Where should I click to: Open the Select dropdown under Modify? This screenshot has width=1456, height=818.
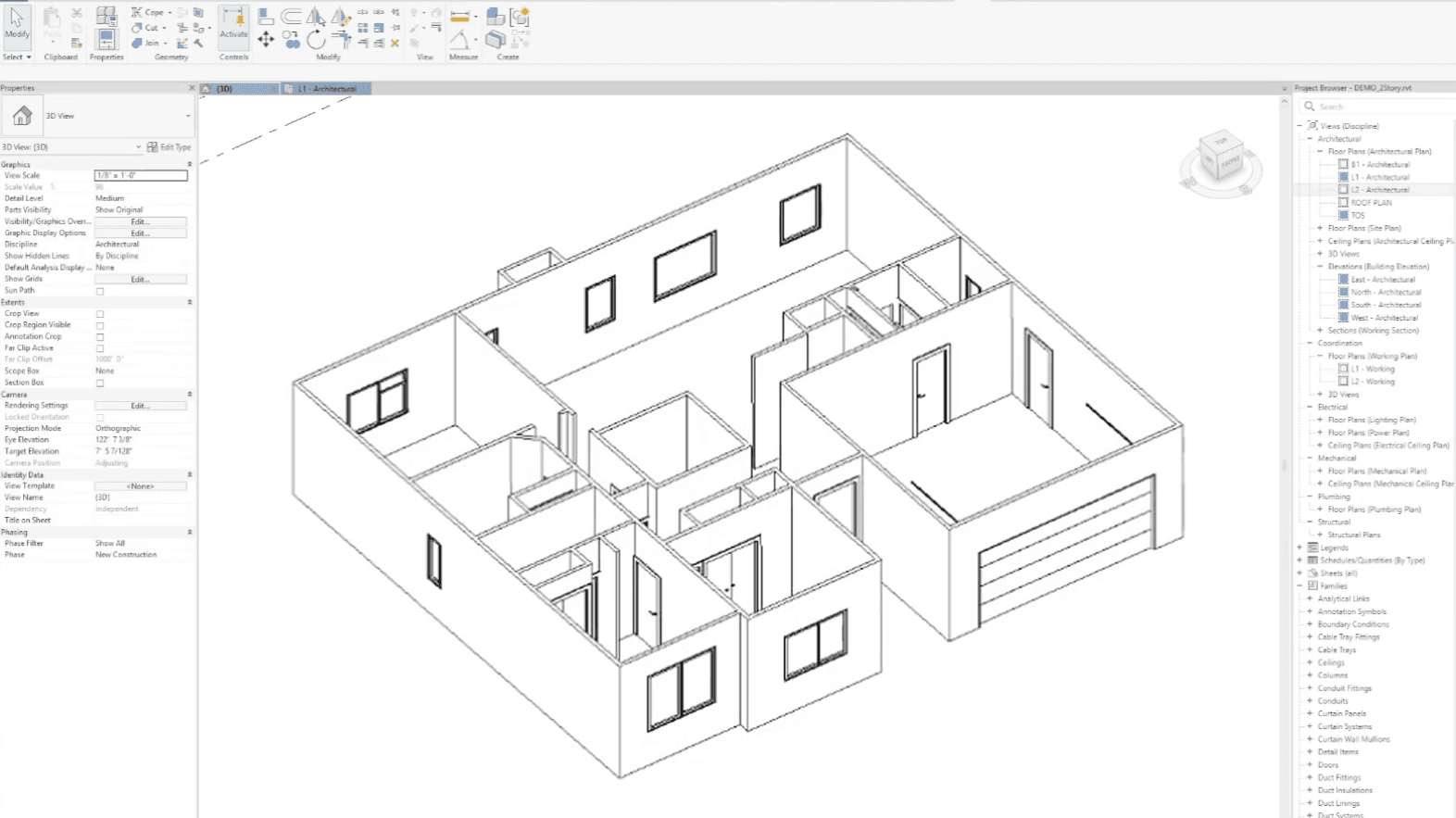tap(17, 57)
